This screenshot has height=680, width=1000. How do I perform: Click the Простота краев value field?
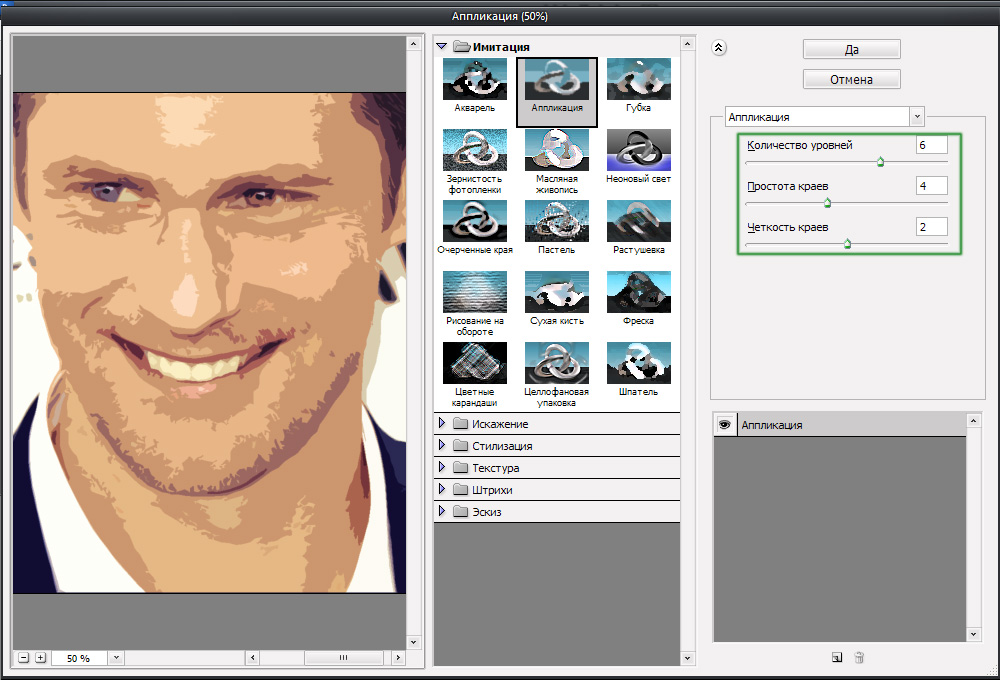pos(931,186)
